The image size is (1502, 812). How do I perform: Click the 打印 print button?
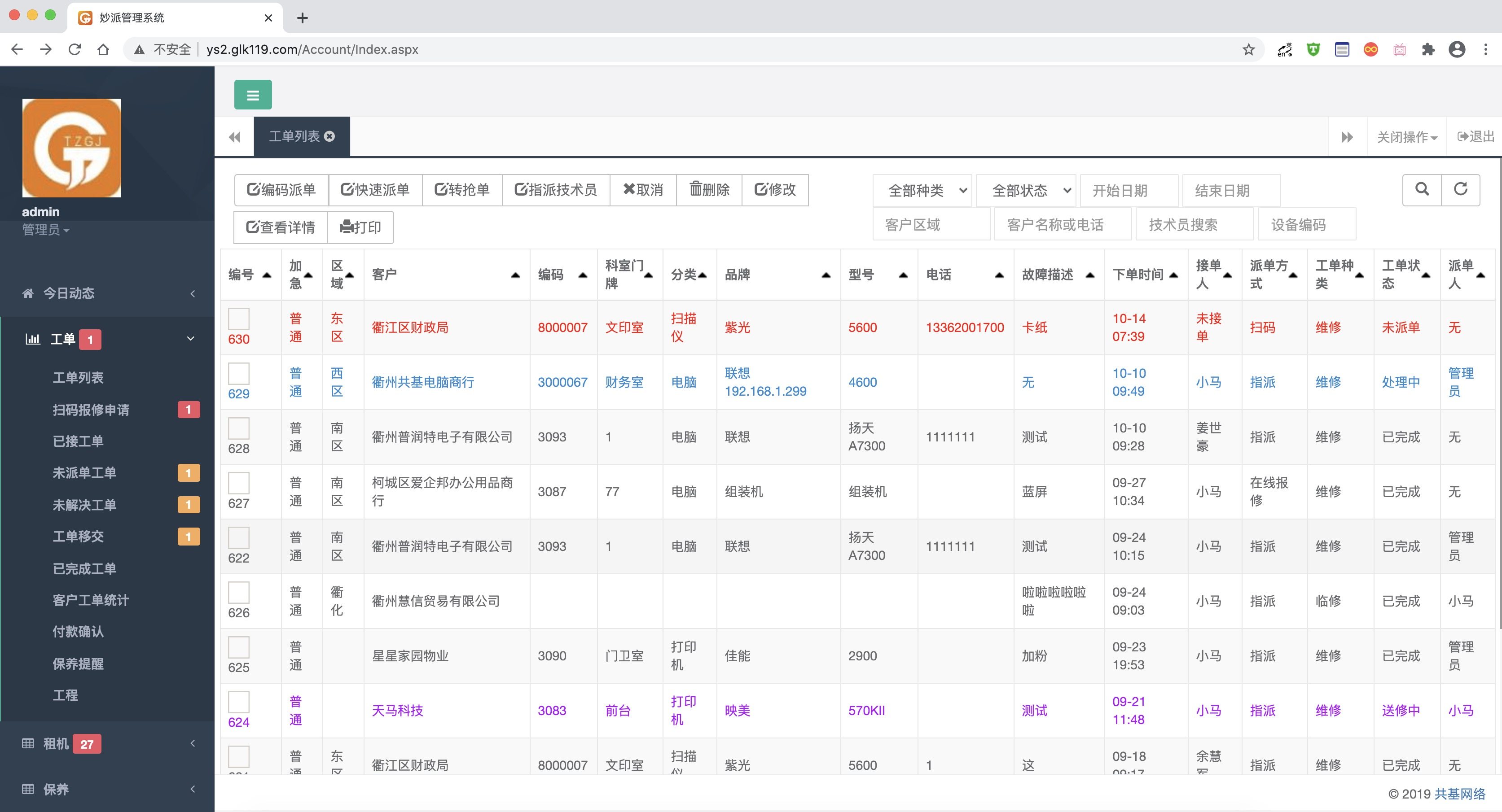point(360,227)
